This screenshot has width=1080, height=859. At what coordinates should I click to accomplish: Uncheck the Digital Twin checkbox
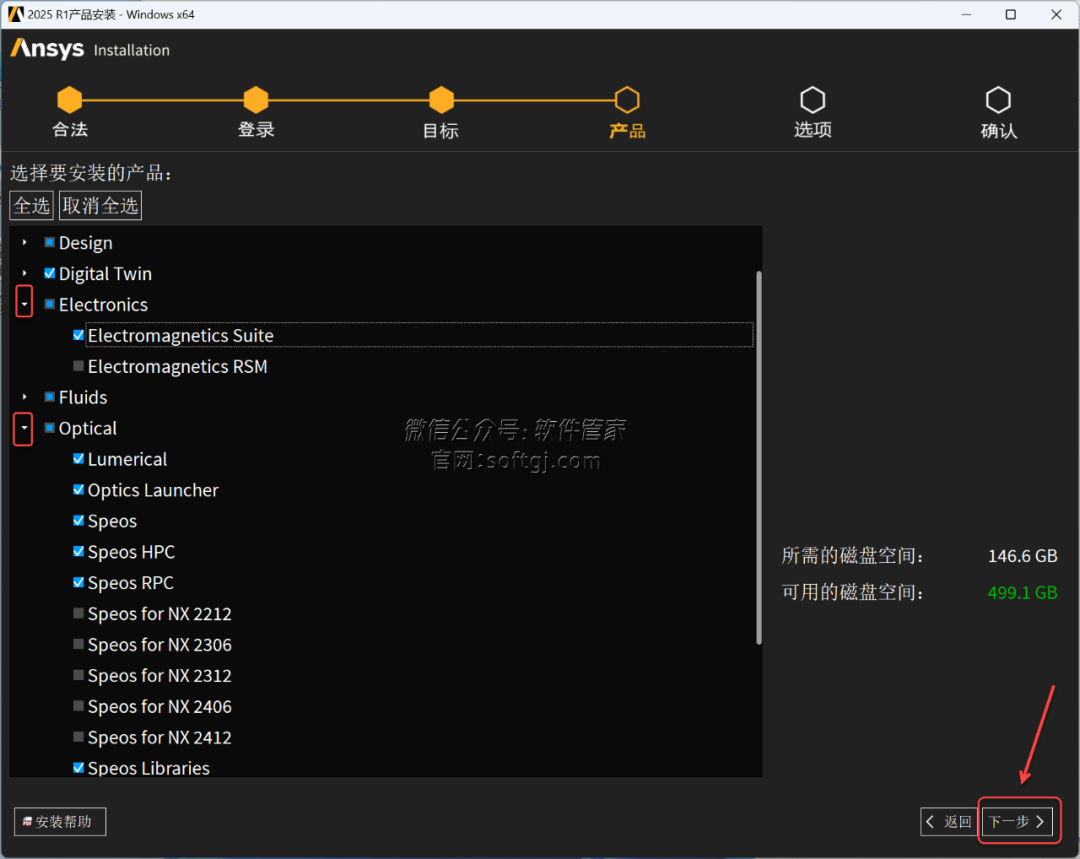click(50, 273)
